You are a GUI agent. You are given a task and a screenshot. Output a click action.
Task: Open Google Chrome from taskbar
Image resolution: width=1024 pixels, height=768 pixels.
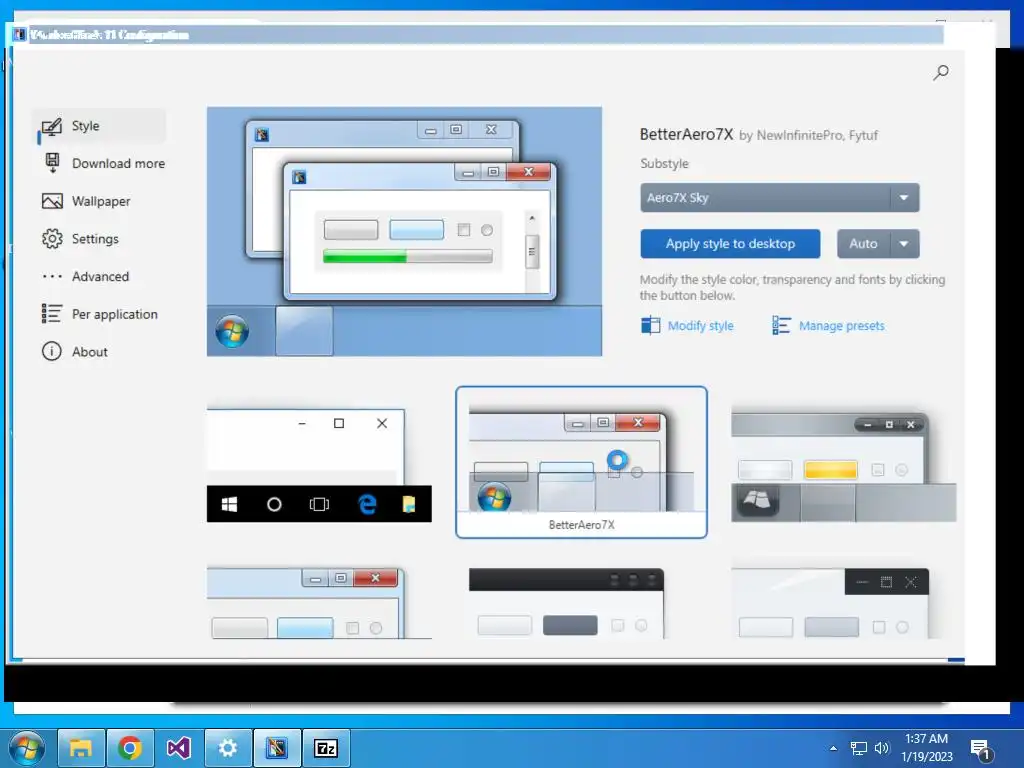coord(130,748)
